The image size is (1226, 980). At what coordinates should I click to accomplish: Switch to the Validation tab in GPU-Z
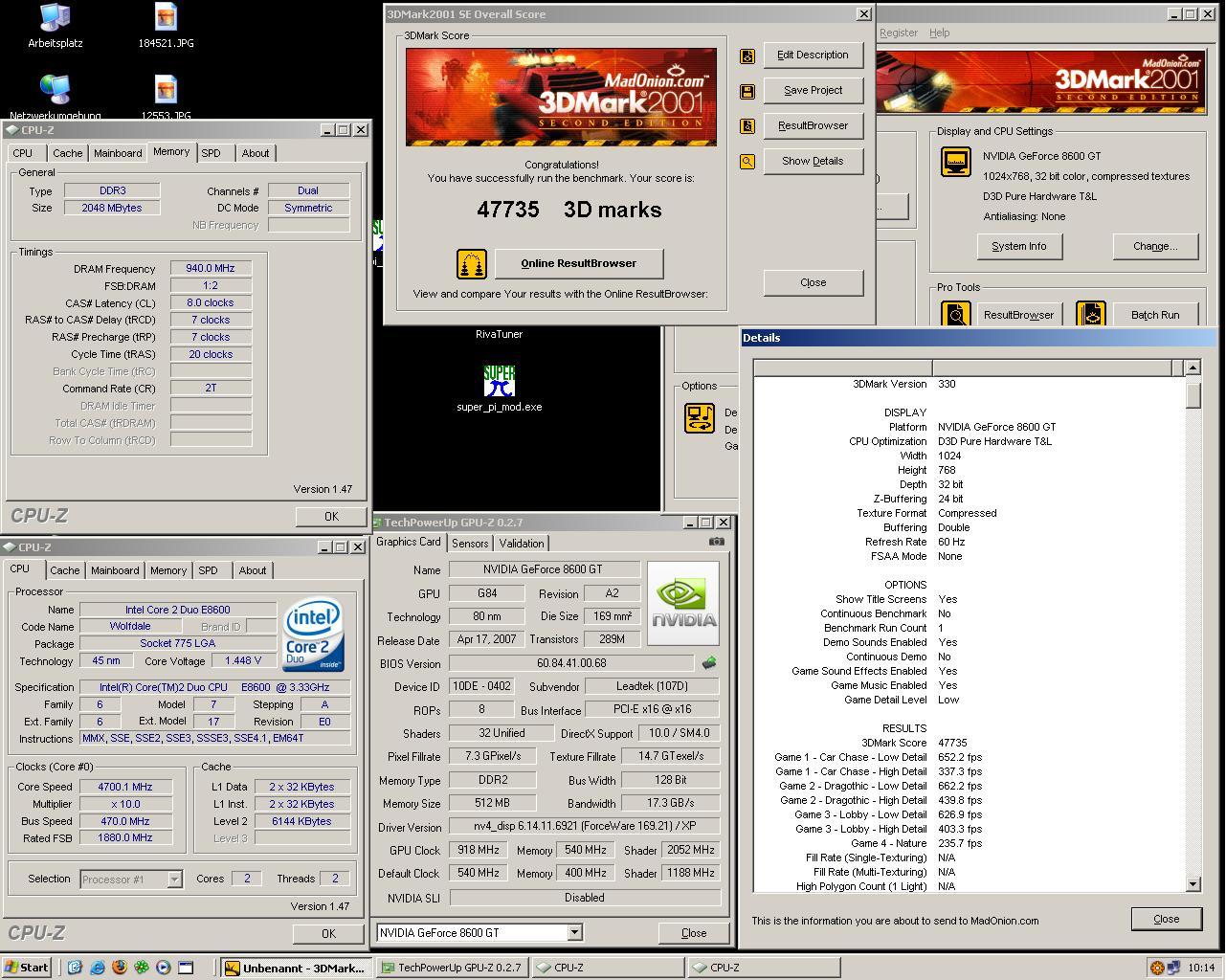click(x=522, y=543)
